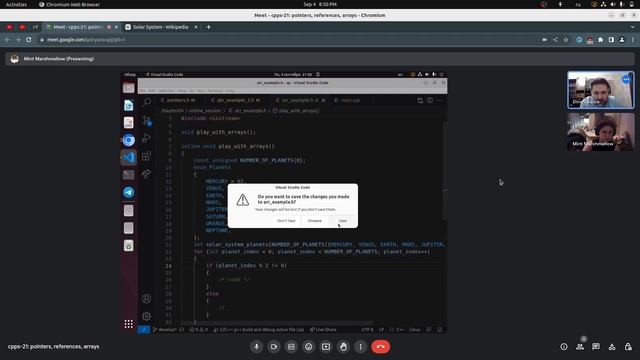Raise hand in the meeting
This screenshot has height=360, width=640.
click(343, 347)
